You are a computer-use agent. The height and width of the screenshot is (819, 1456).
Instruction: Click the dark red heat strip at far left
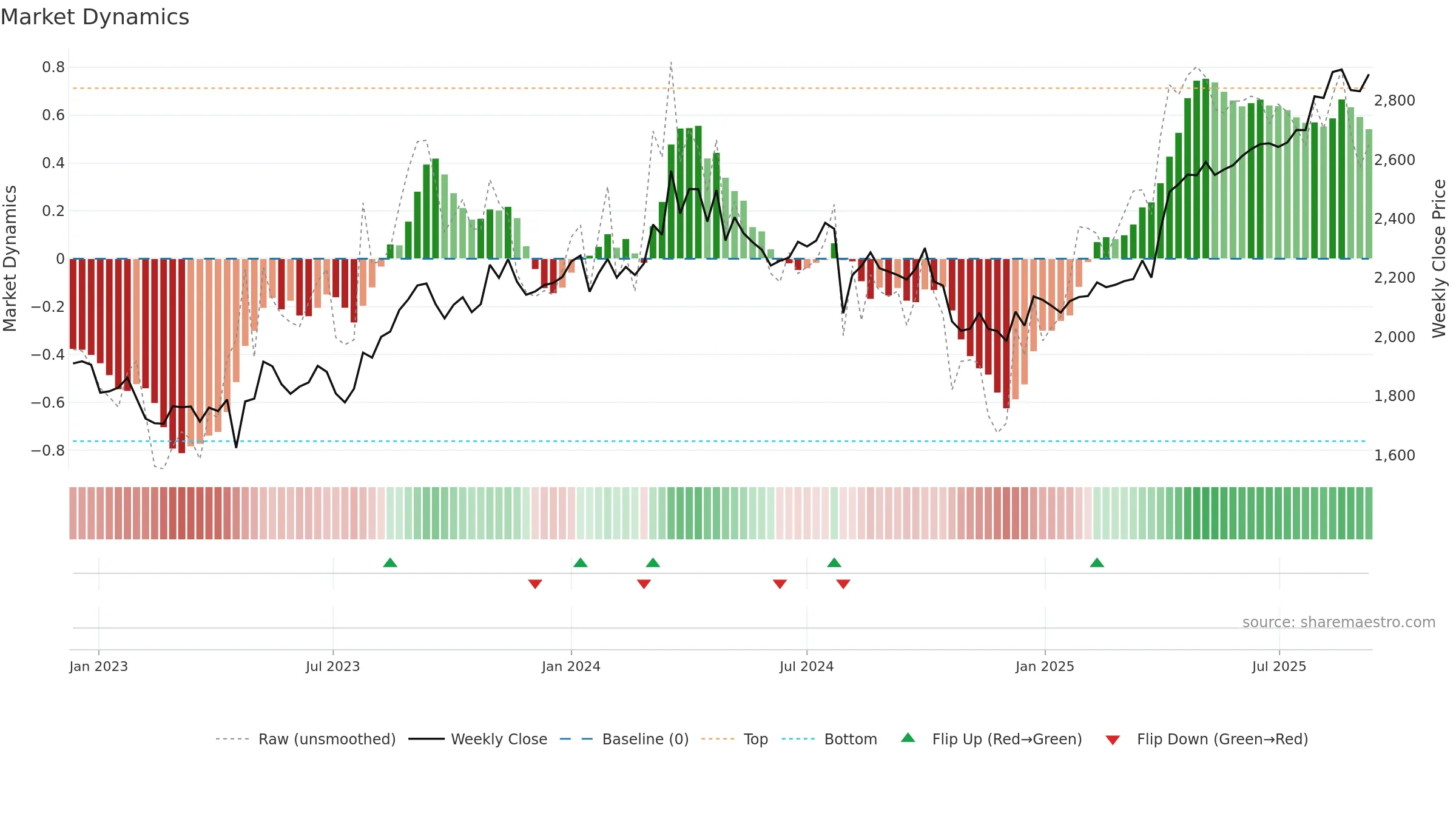point(73,513)
